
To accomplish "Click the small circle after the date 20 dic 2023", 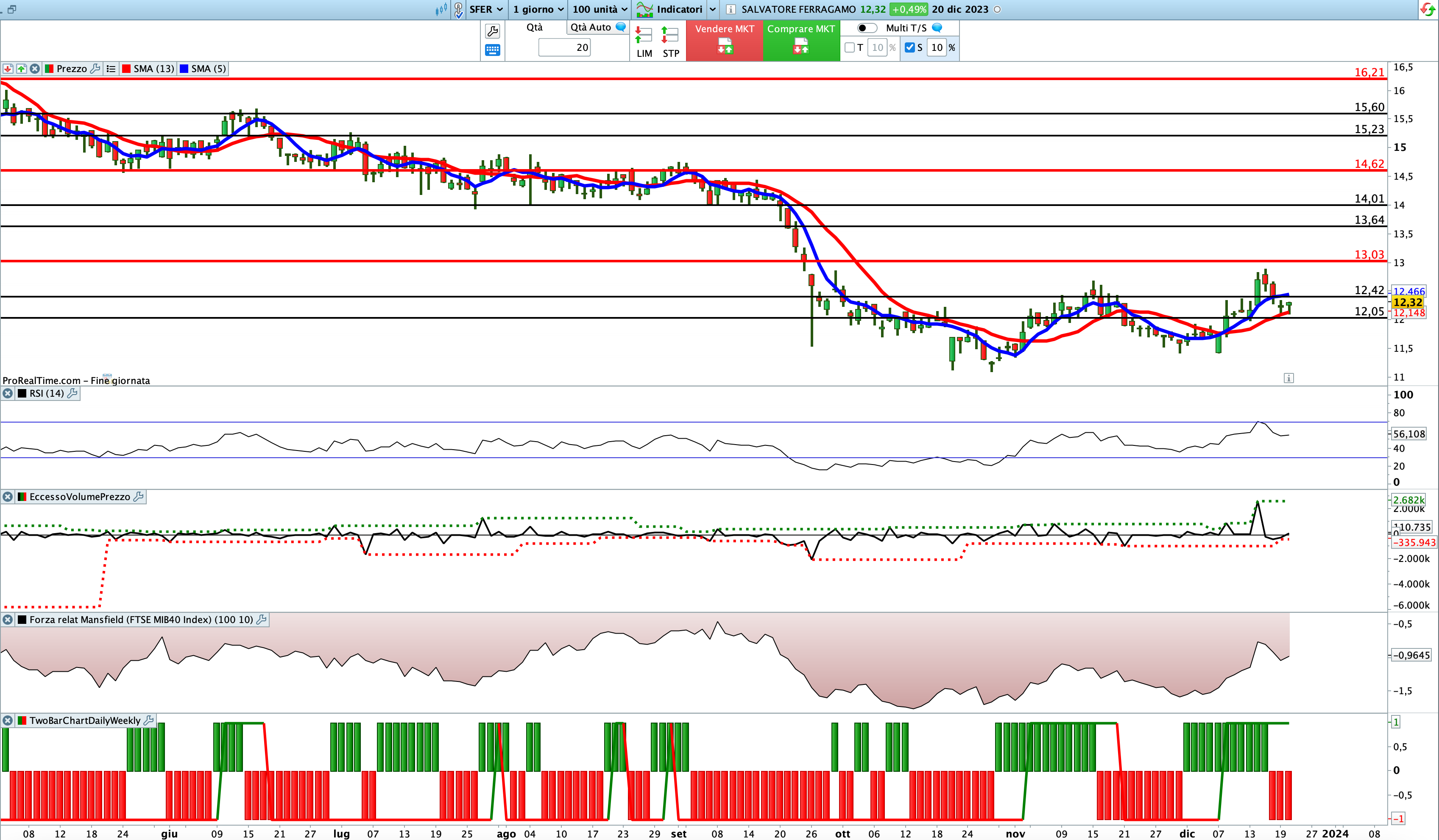I will click(x=997, y=9).
